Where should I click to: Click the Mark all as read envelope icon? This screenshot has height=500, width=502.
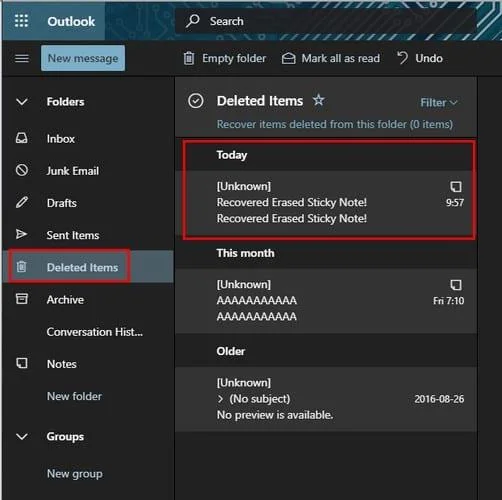pos(289,59)
